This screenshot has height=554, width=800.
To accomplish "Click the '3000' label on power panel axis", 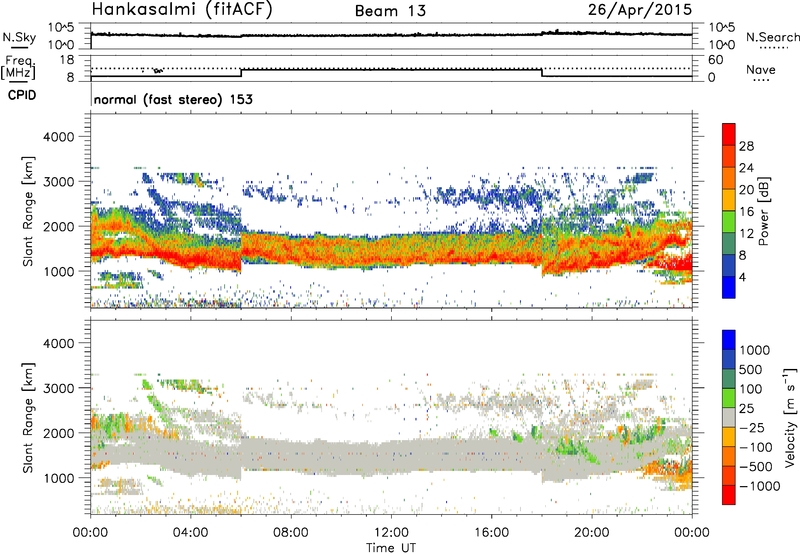I will 58,182.
